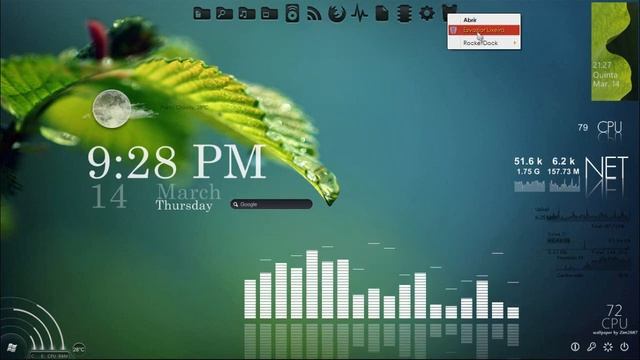Click the 28°C temperature badge
This screenshot has height=360, width=640.
coord(79,349)
